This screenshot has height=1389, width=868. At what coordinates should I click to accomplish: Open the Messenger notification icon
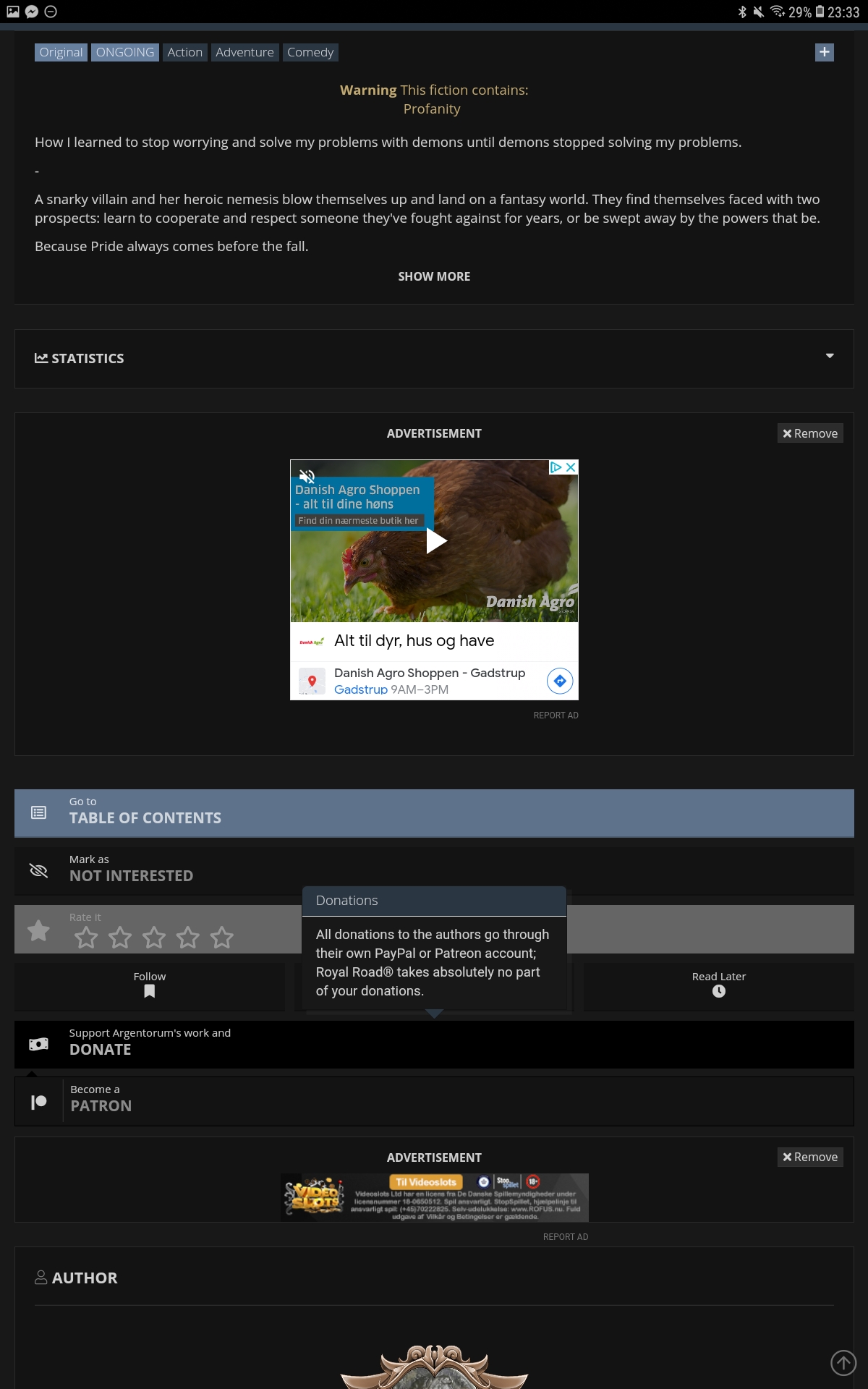tap(32, 12)
